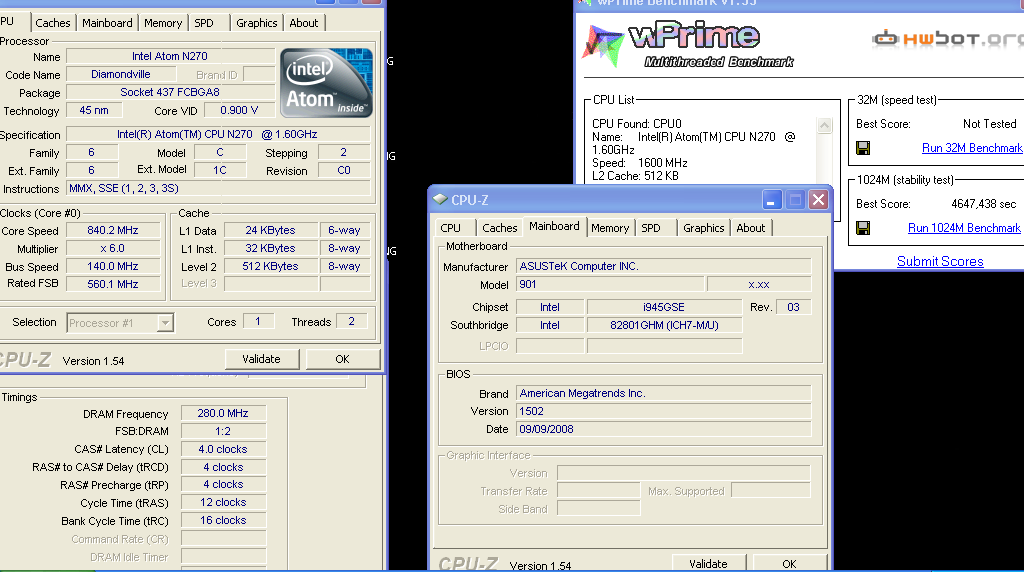This screenshot has height=572, width=1024.
Task: Click motherboard Model field 901
Action: point(611,285)
